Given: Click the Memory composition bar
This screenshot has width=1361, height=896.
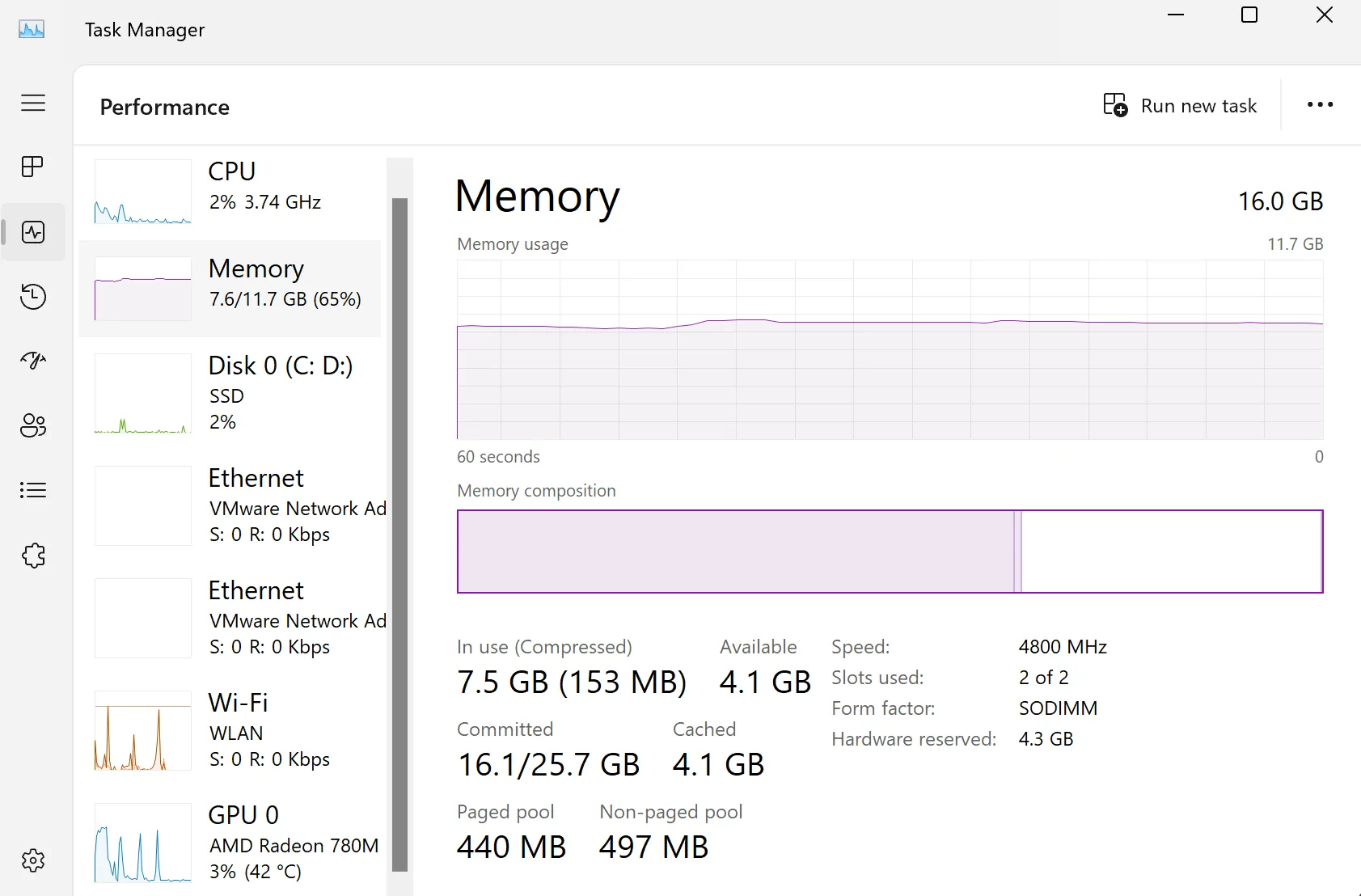Looking at the screenshot, I should click(890, 552).
